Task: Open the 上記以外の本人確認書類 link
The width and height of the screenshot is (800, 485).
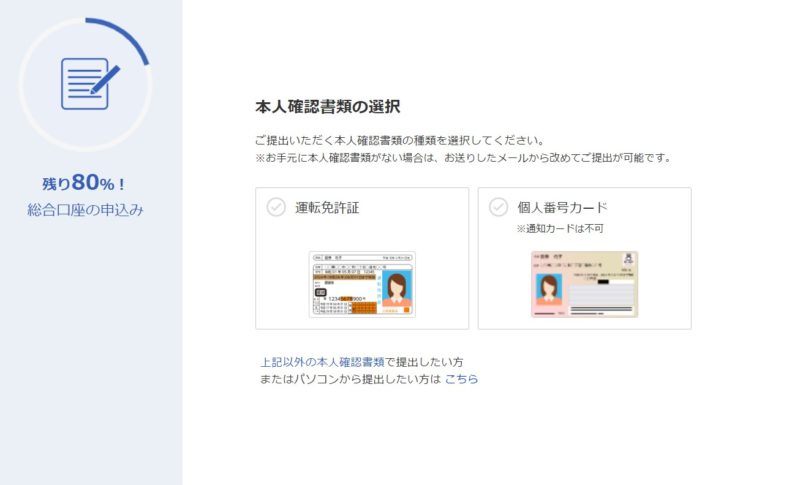Action: [322, 362]
